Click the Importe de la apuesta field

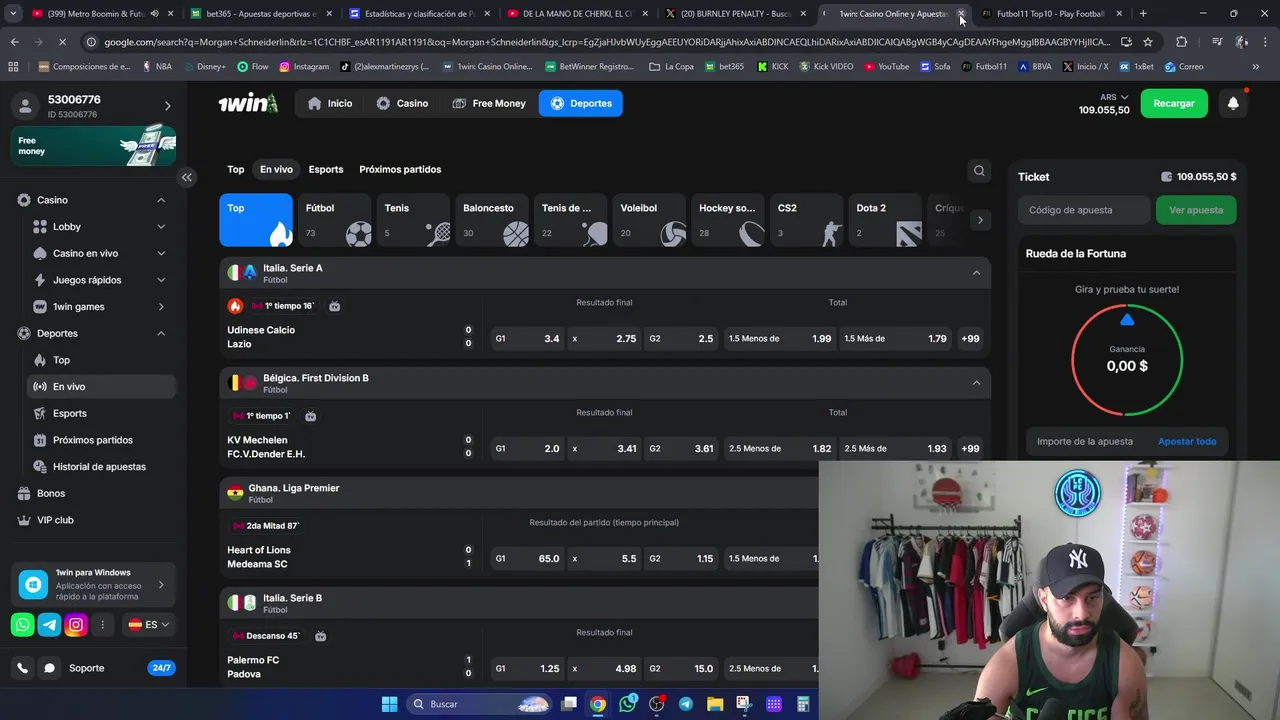(1085, 441)
